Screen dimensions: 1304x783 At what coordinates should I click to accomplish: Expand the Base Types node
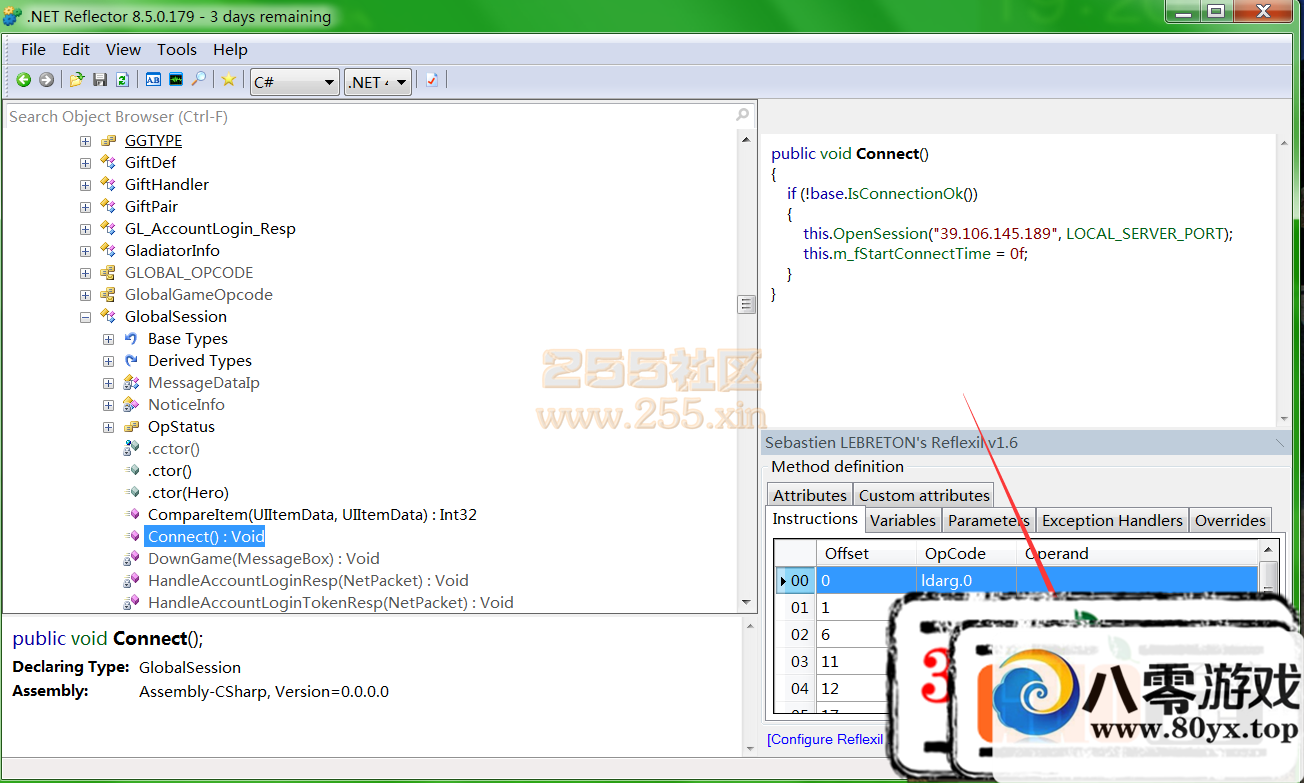coord(108,339)
